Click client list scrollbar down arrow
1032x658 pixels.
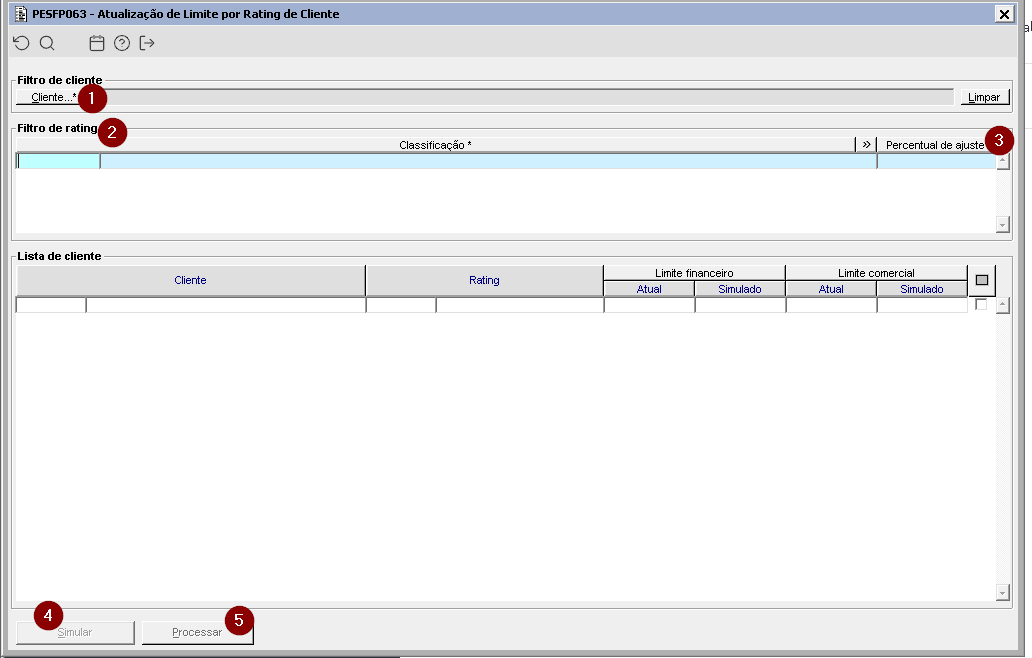[1003, 592]
